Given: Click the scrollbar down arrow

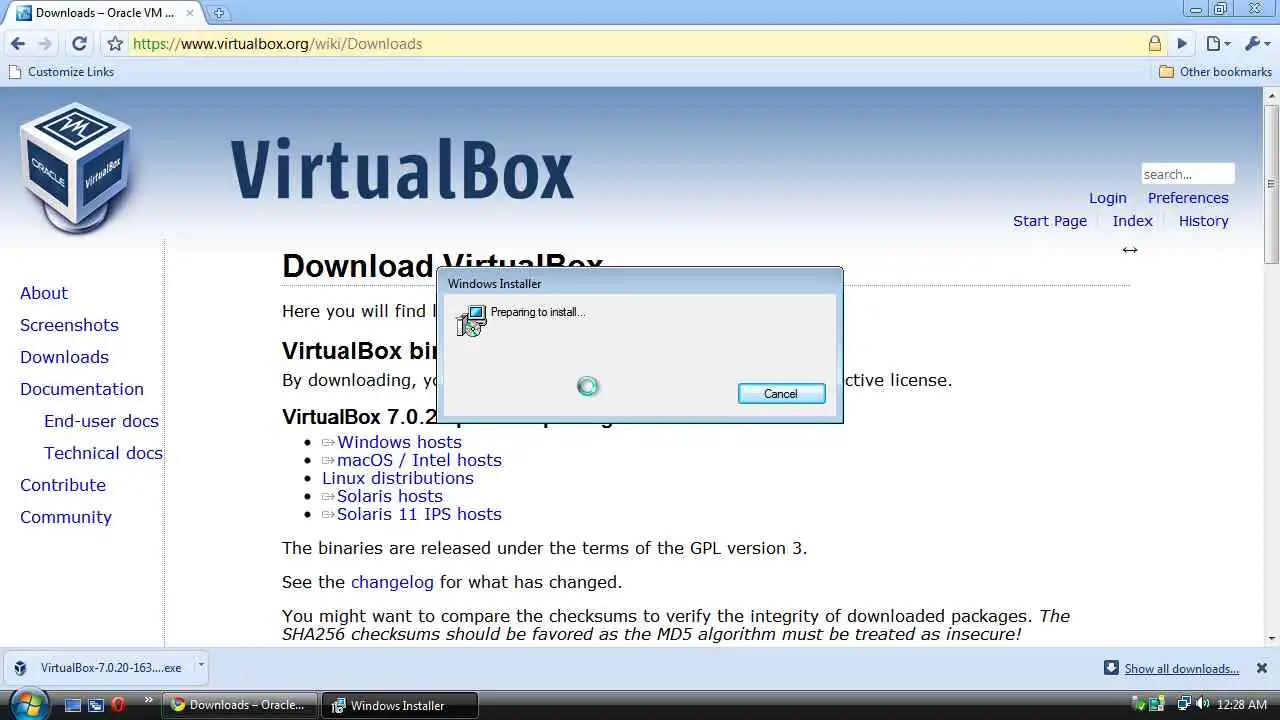Looking at the screenshot, I should pos(1271,638).
